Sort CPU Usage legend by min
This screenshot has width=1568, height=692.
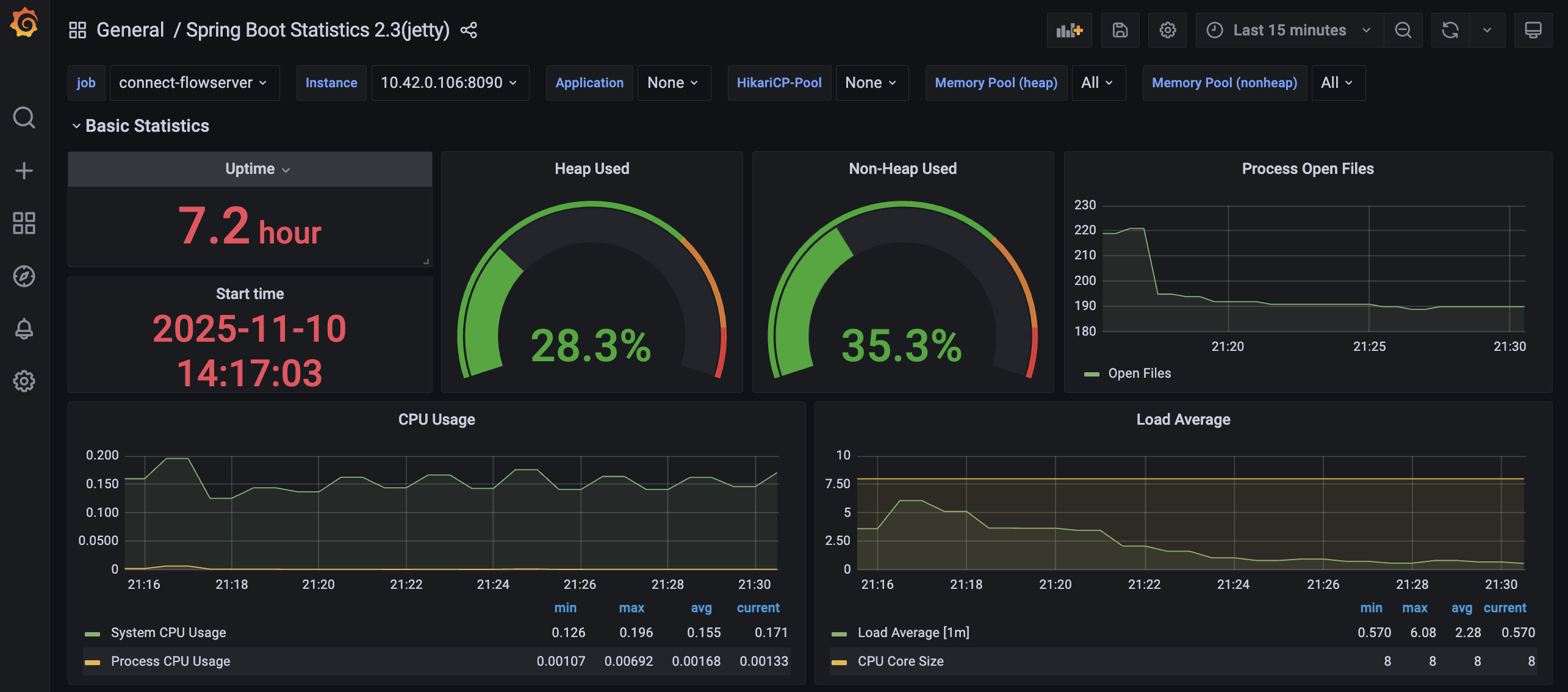(565, 608)
